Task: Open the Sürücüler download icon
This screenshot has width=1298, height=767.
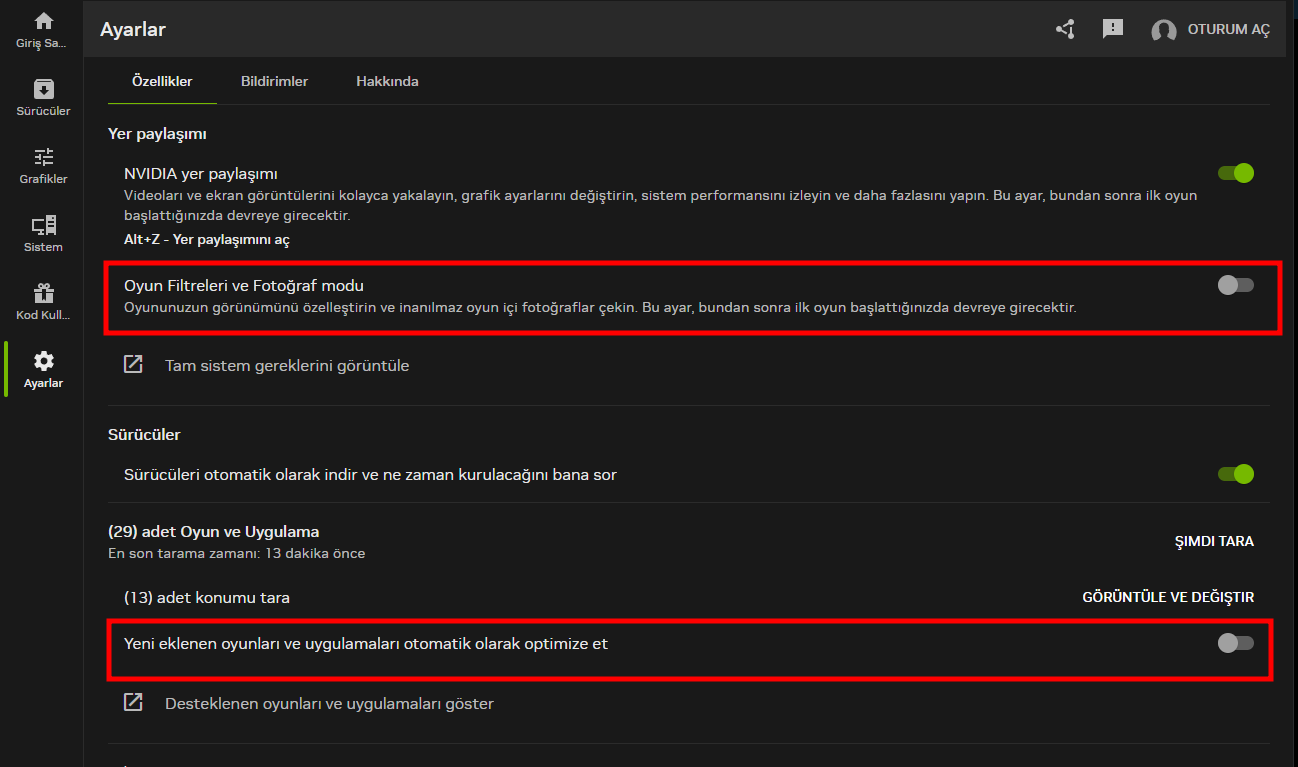Action: click(43, 89)
